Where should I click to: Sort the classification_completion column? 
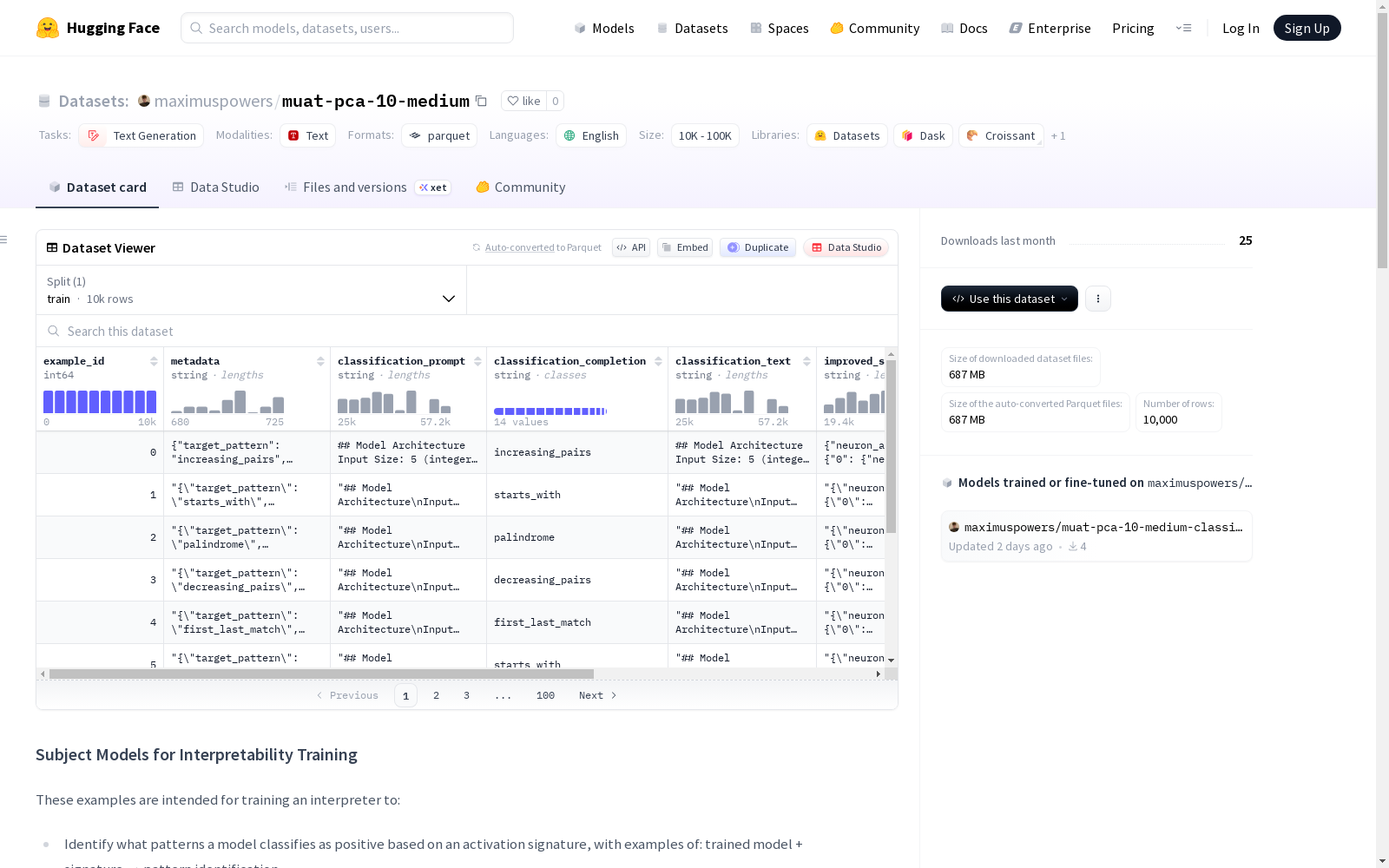click(658, 361)
